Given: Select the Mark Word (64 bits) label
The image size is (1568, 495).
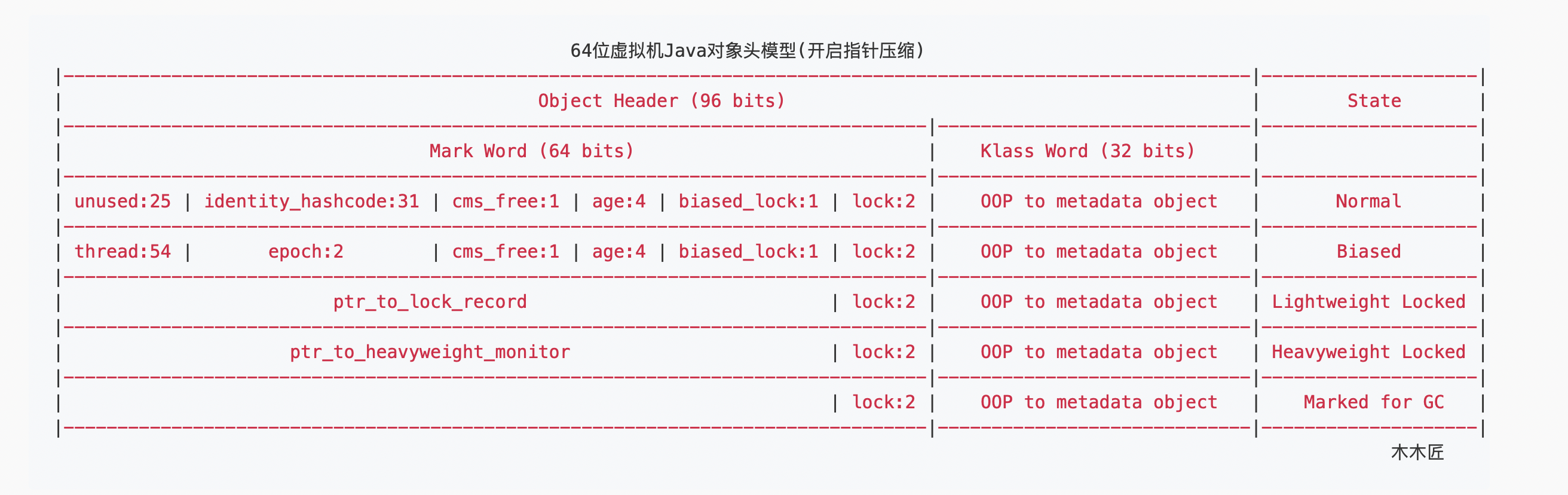Looking at the screenshot, I should point(531,151).
